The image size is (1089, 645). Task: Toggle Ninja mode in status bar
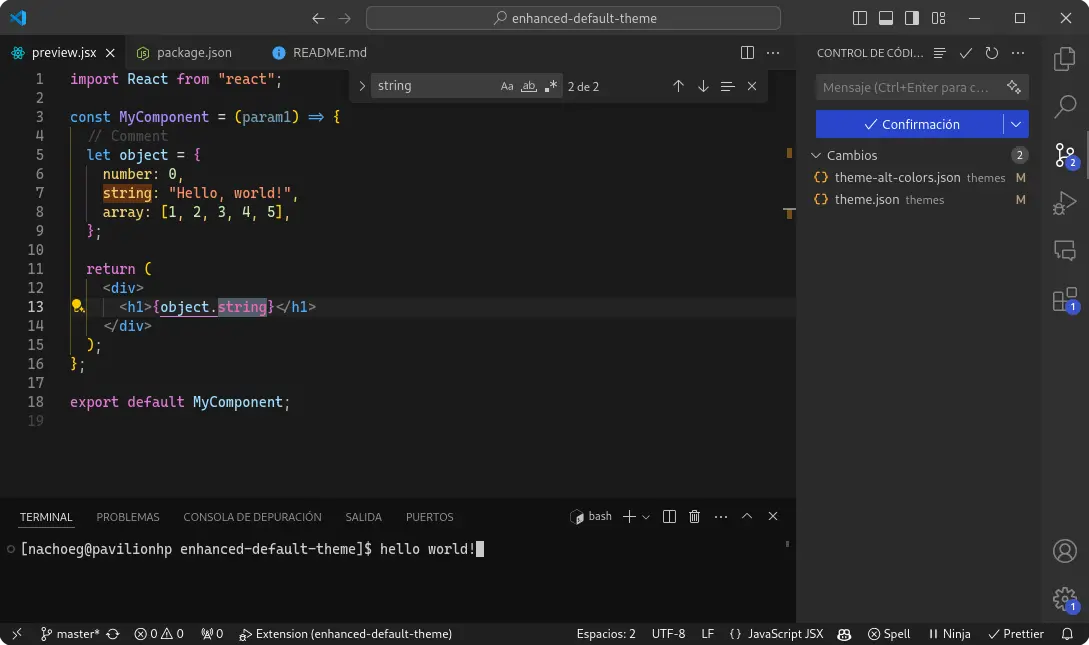pos(949,634)
